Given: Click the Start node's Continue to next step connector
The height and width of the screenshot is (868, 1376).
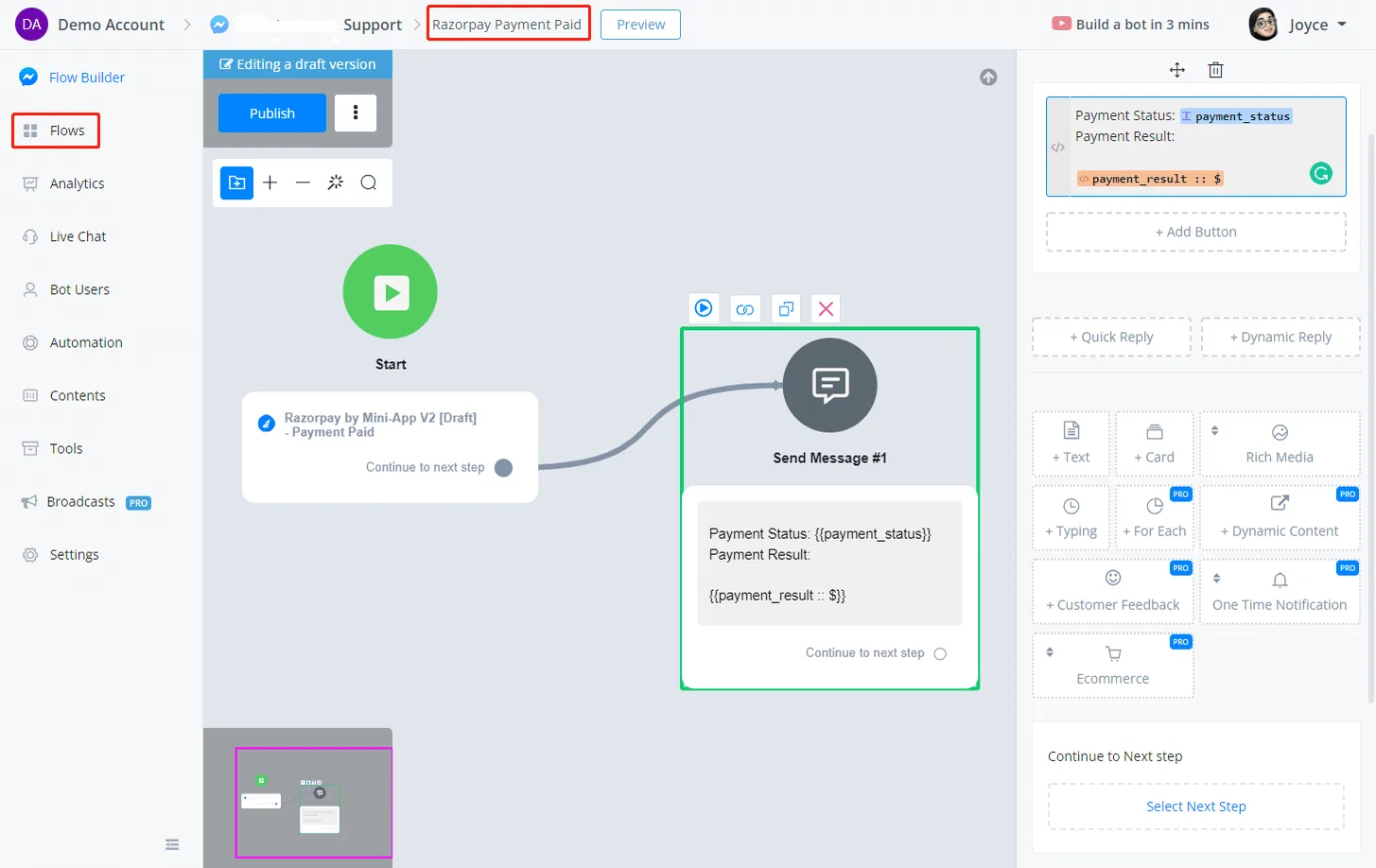Looking at the screenshot, I should pyautogui.click(x=503, y=468).
